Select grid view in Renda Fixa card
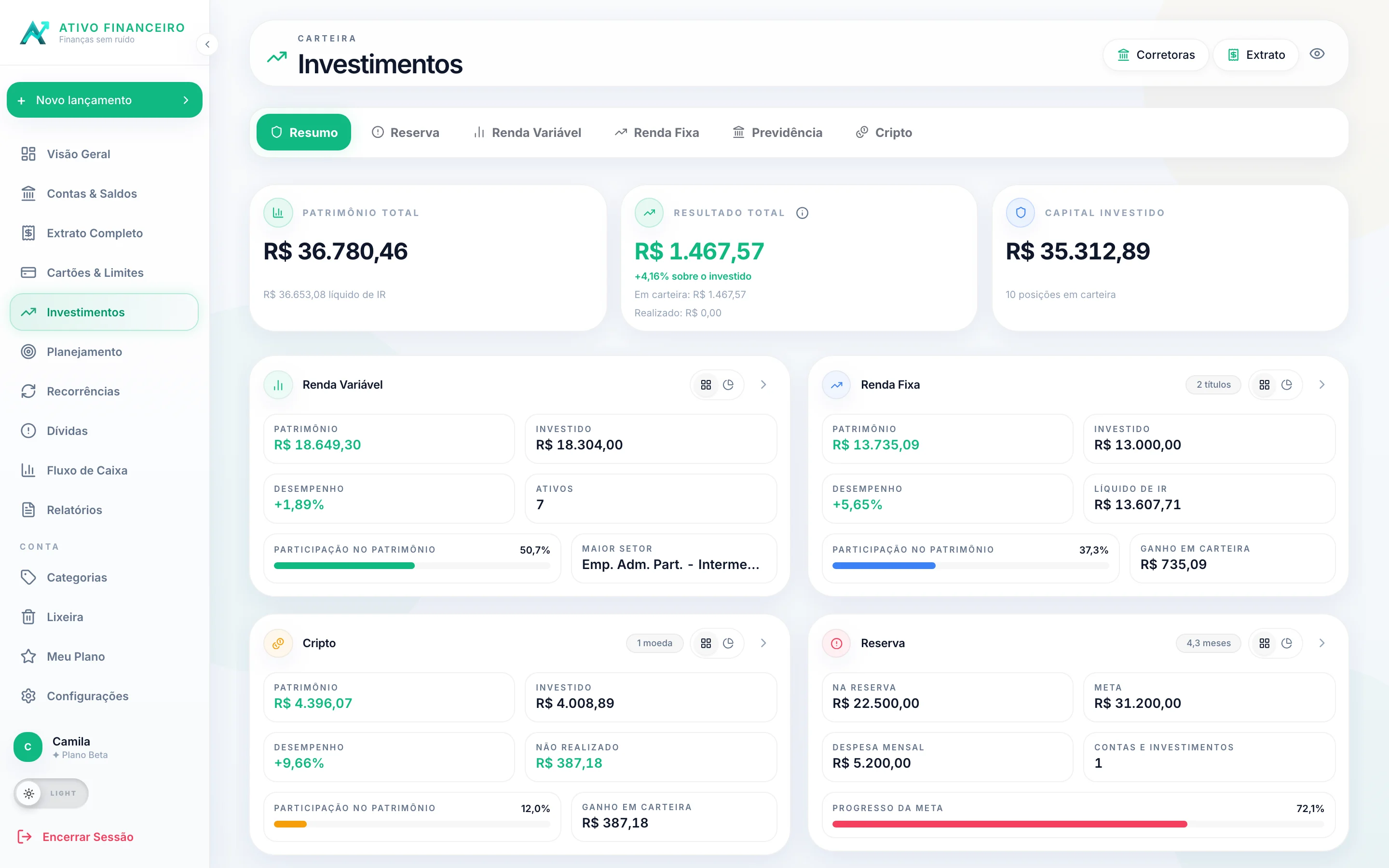Viewport: 1389px width, 868px height. click(x=1265, y=385)
